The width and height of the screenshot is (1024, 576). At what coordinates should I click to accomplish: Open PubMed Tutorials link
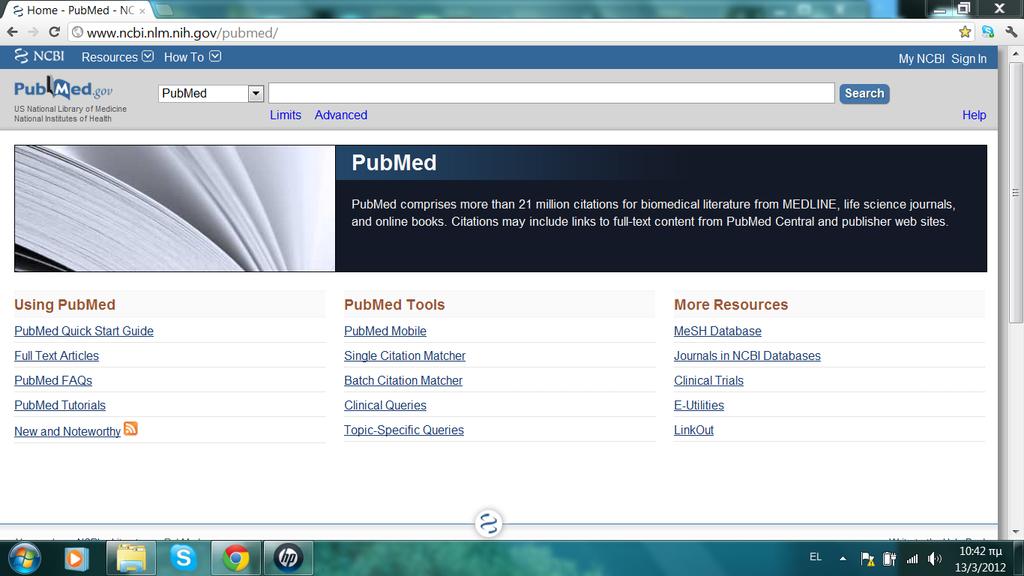pos(60,406)
